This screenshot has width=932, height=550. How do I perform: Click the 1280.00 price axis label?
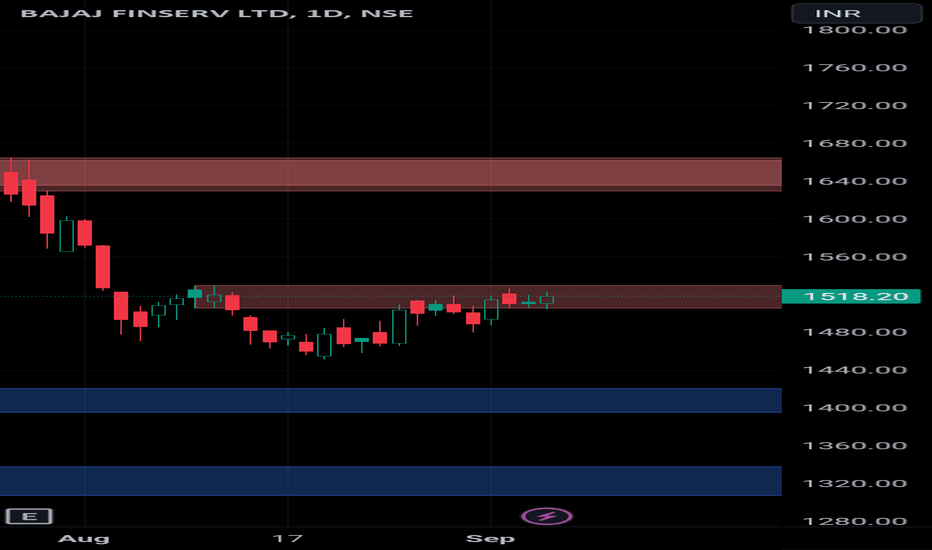pyautogui.click(x=855, y=521)
